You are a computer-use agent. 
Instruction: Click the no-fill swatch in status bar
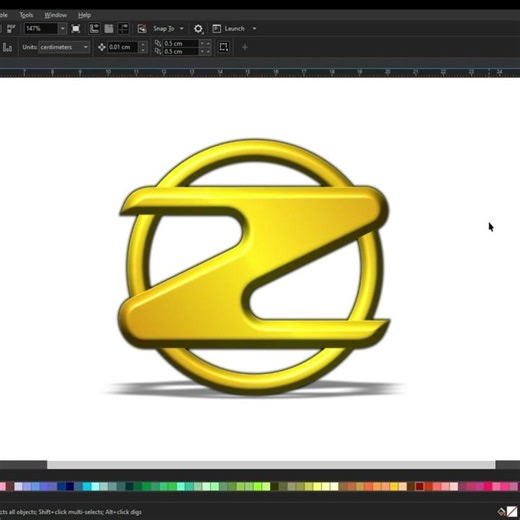pyautogui.click(x=512, y=512)
